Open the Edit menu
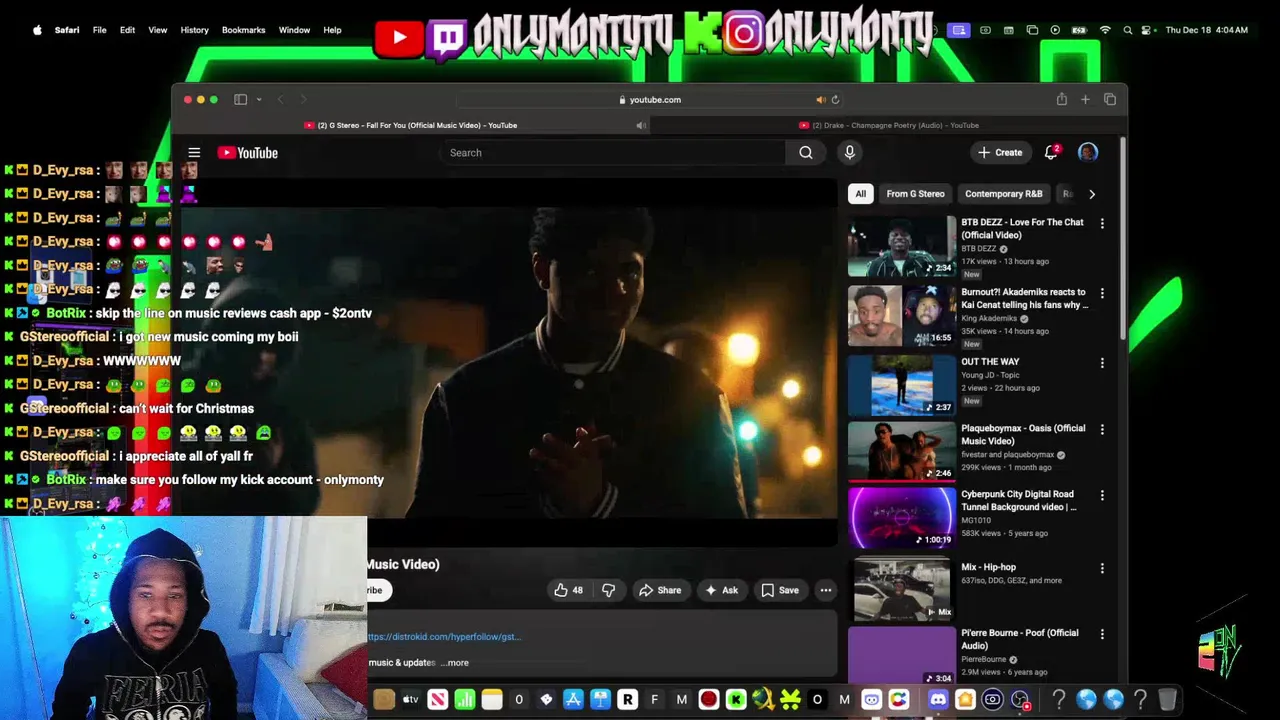 [128, 30]
